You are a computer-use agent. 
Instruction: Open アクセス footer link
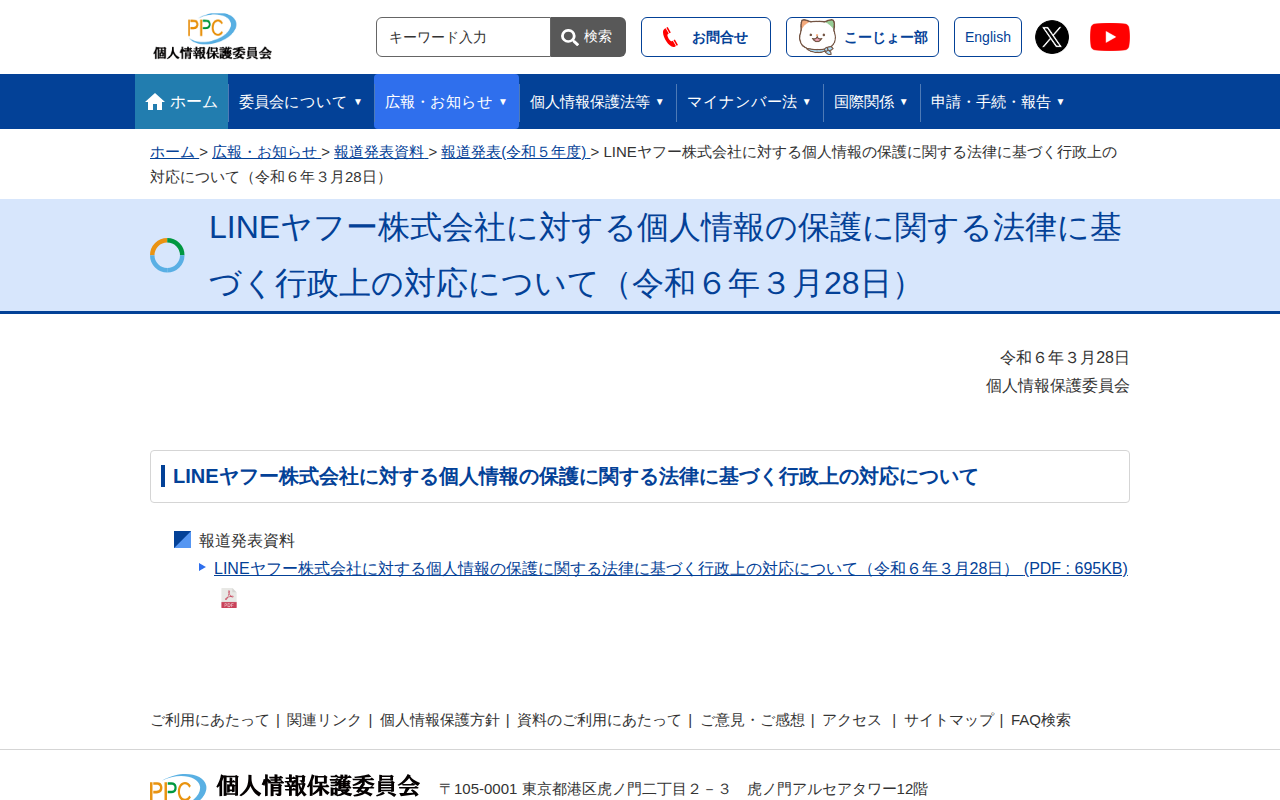pos(852,720)
